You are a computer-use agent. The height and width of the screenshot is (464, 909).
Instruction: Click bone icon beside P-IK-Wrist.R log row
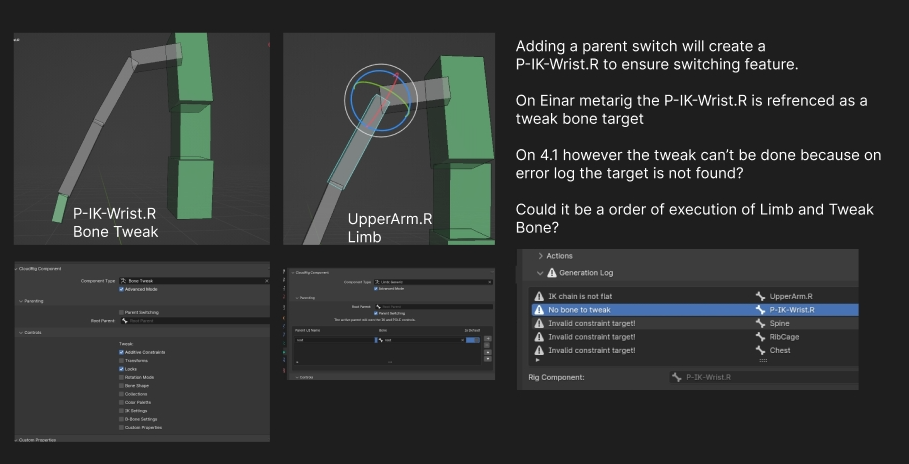pos(761,310)
